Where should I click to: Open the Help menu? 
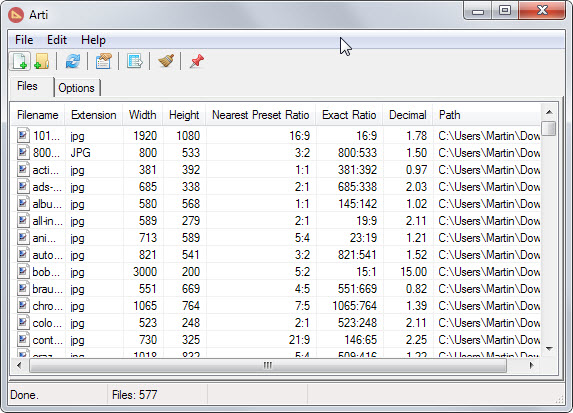point(93,40)
